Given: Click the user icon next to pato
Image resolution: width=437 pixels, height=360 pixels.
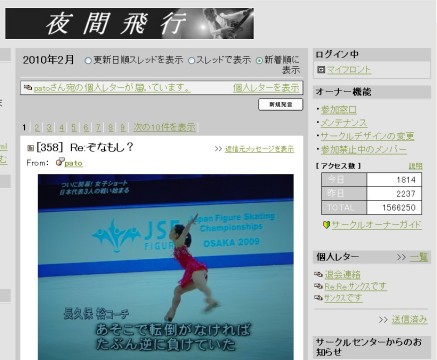Looking at the screenshot, I should pos(60,162).
